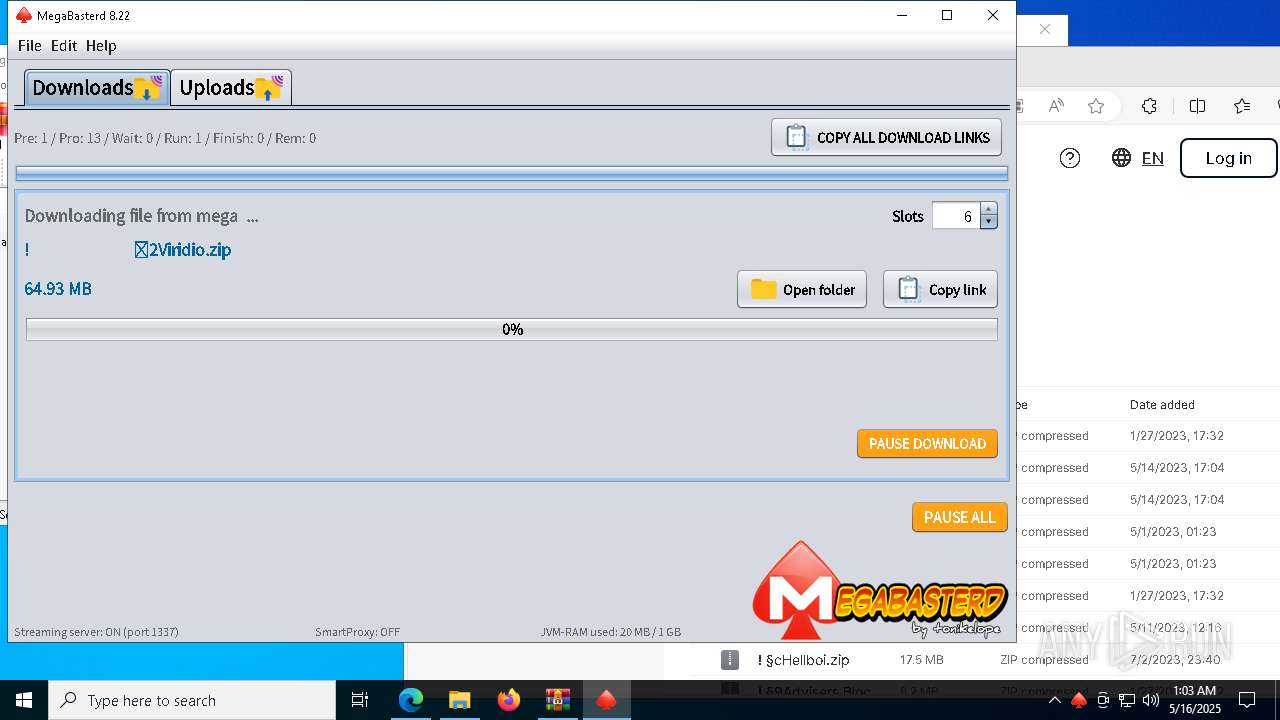The height and width of the screenshot is (720, 1280).
Task: Click the Meet Now tray icon
Action: click(1103, 700)
